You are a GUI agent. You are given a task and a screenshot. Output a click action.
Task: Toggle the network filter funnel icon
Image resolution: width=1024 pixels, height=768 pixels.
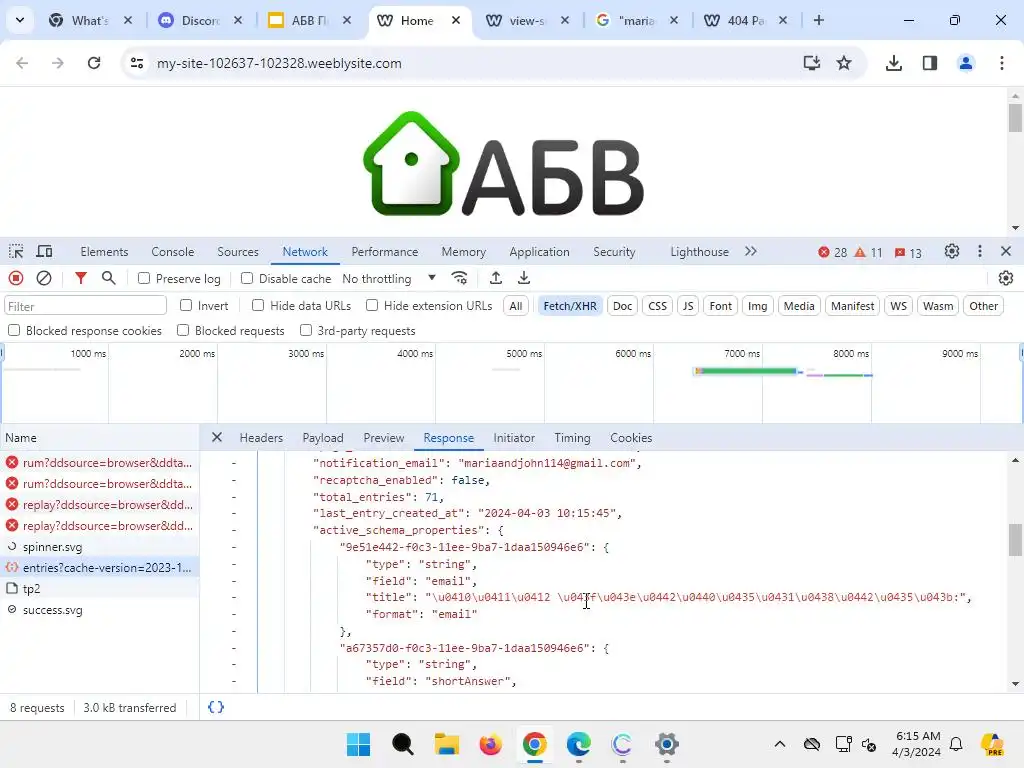[x=80, y=279]
